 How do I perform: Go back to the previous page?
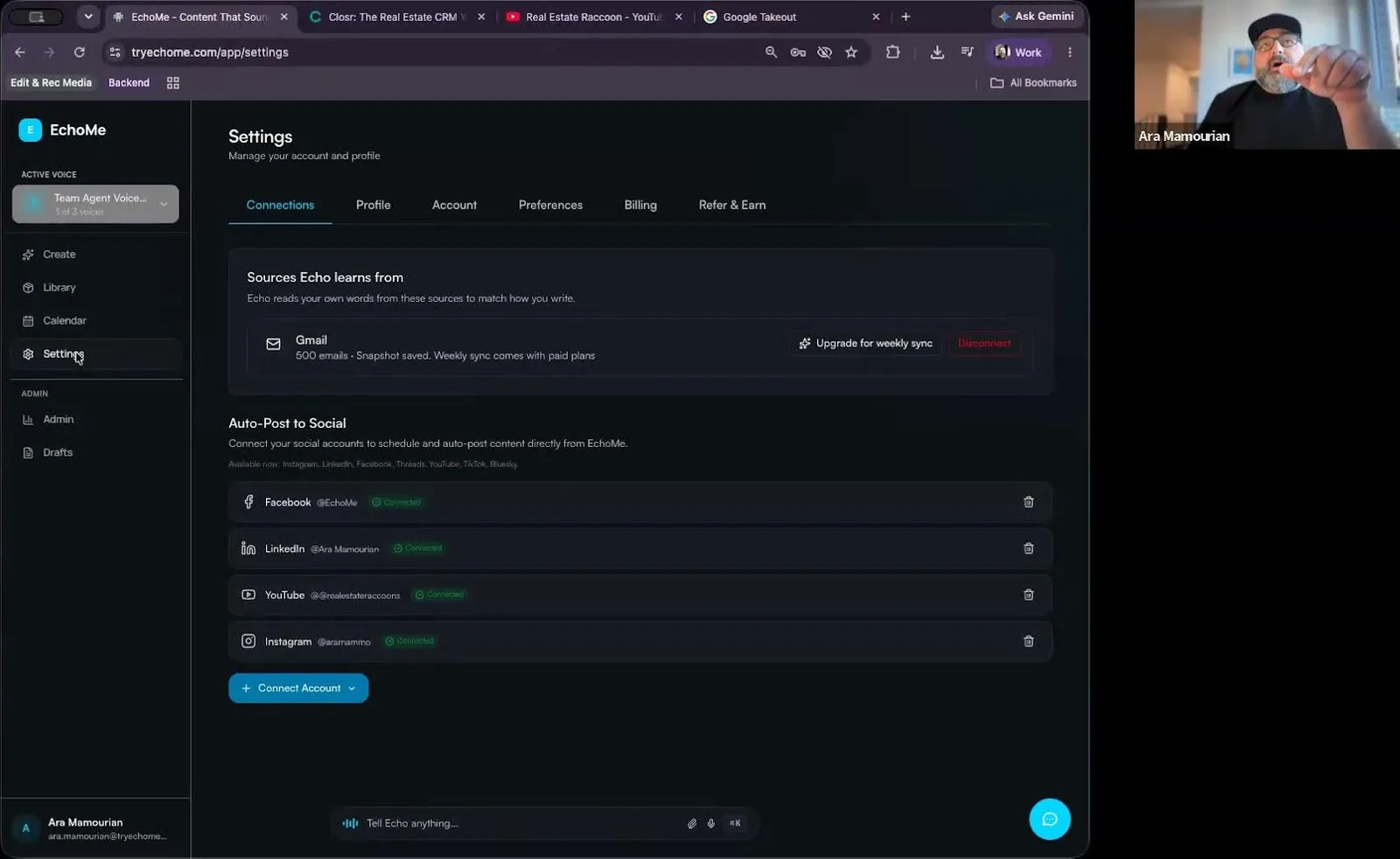pyautogui.click(x=19, y=52)
